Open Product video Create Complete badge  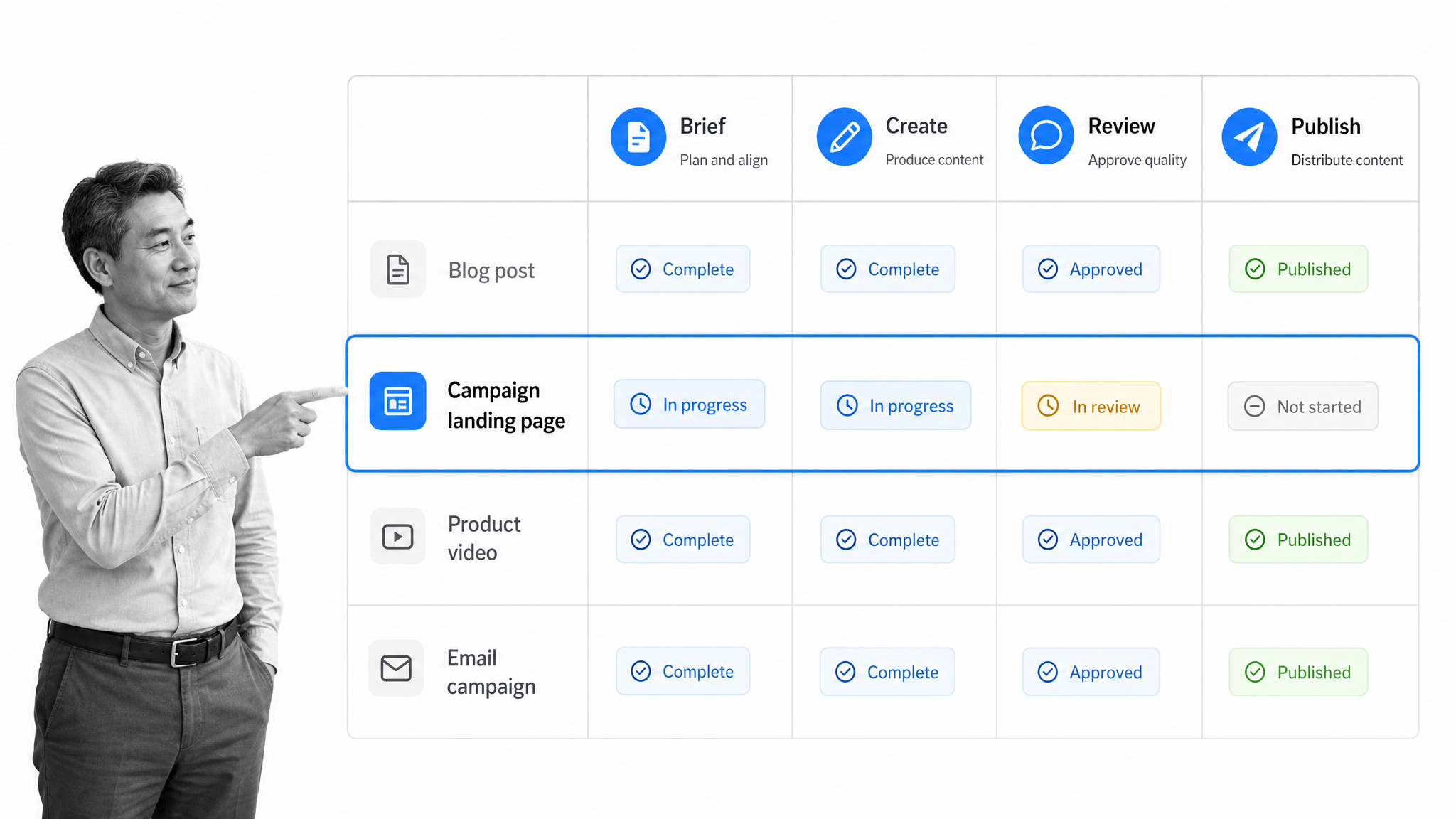888,540
